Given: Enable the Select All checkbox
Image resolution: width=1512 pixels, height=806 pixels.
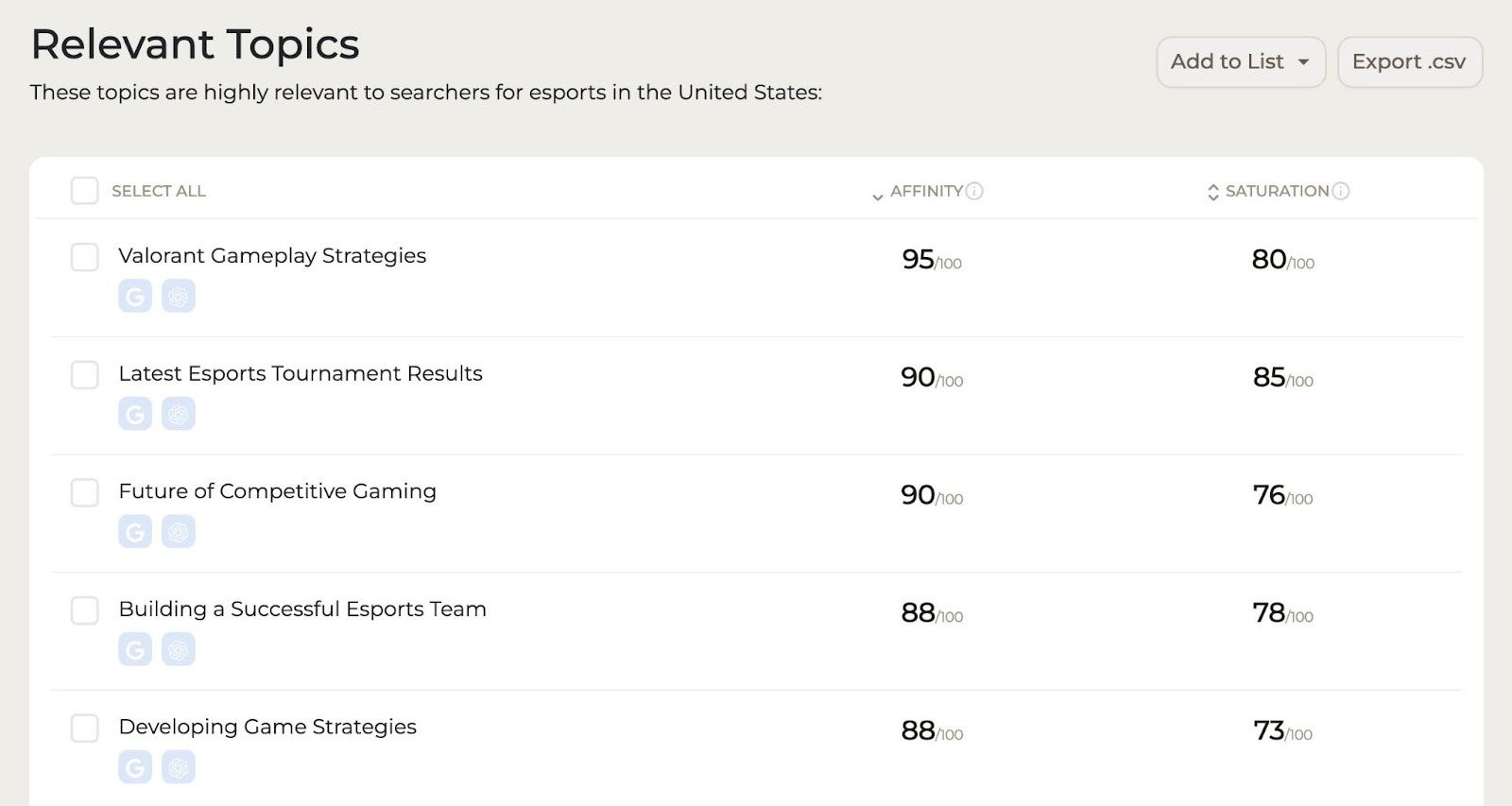Looking at the screenshot, I should click(x=84, y=190).
